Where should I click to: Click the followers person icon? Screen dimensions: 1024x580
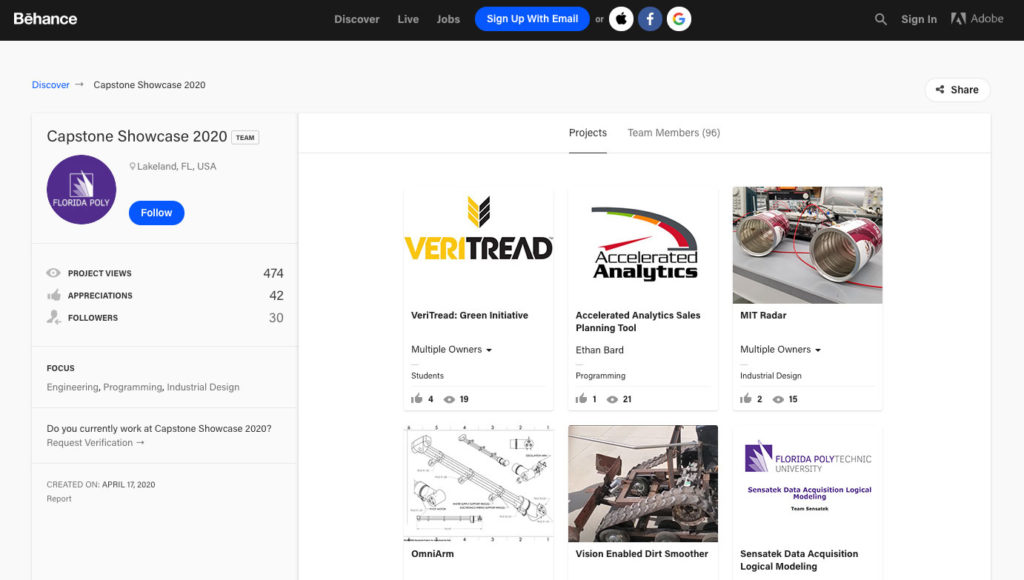[54, 317]
